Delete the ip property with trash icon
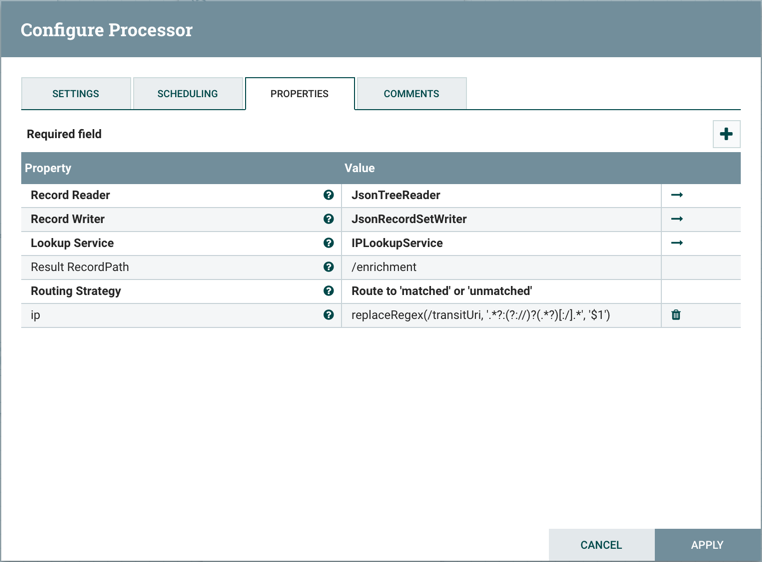This screenshot has height=562, width=762. point(676,315)
